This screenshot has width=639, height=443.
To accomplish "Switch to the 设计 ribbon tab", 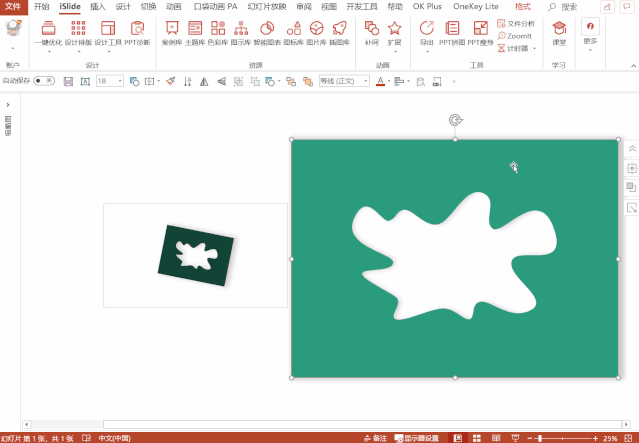I will [x=123, y=7].
